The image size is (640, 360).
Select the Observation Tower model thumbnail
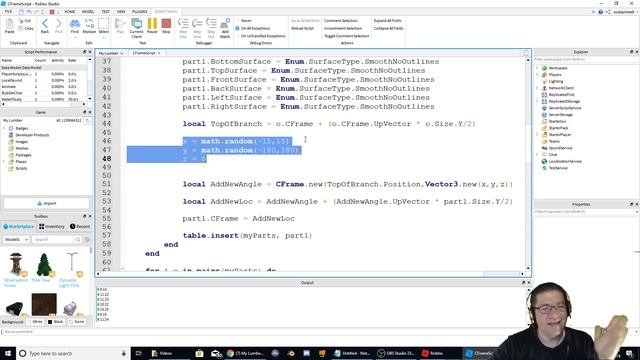point(16,264)
